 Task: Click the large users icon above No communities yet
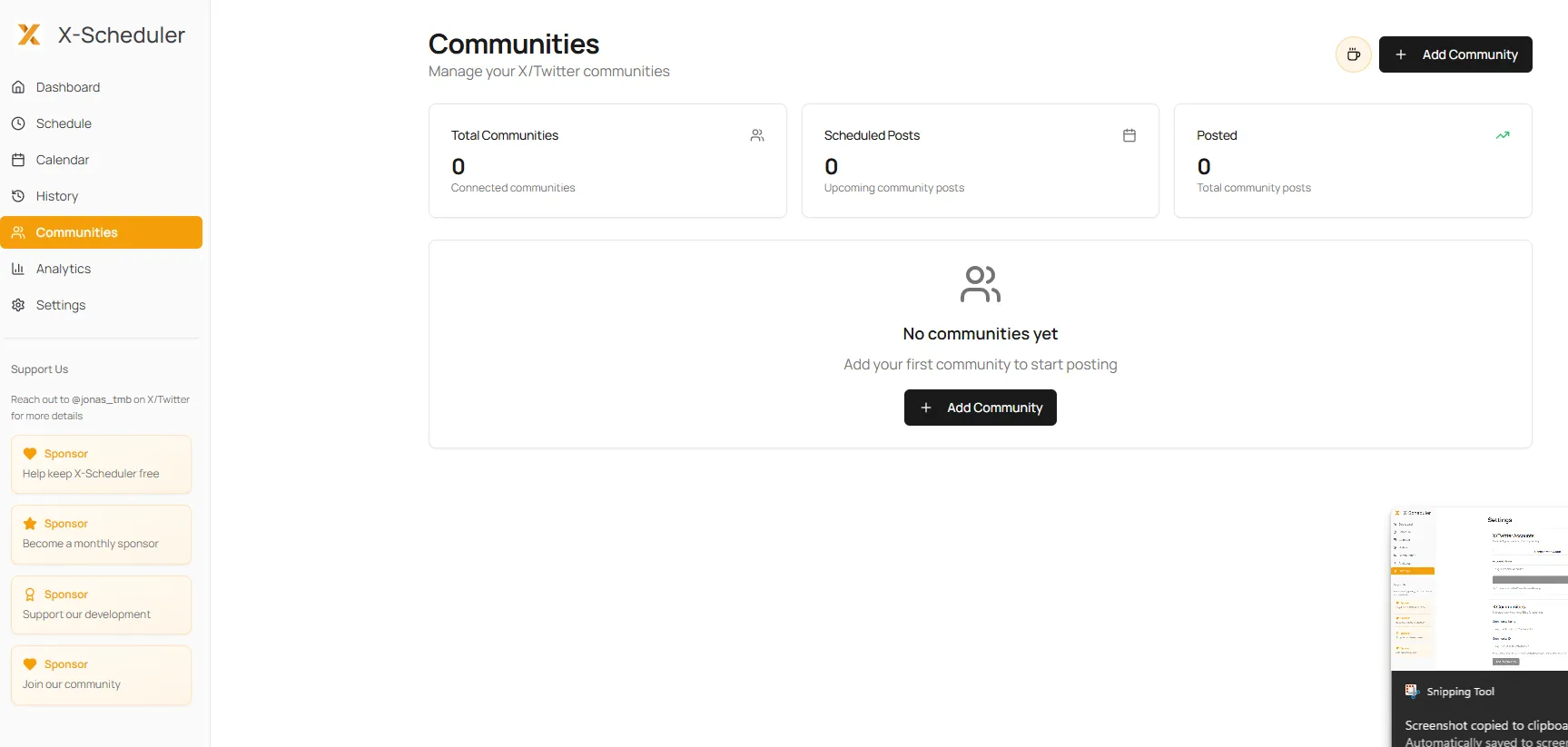981,284
